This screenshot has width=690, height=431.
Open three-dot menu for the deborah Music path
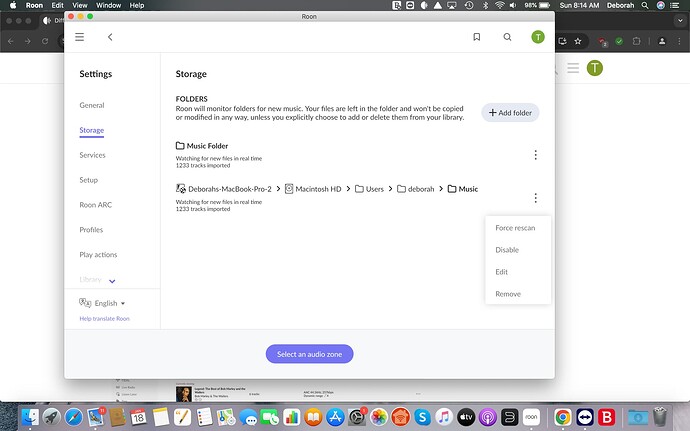point(536,198)
